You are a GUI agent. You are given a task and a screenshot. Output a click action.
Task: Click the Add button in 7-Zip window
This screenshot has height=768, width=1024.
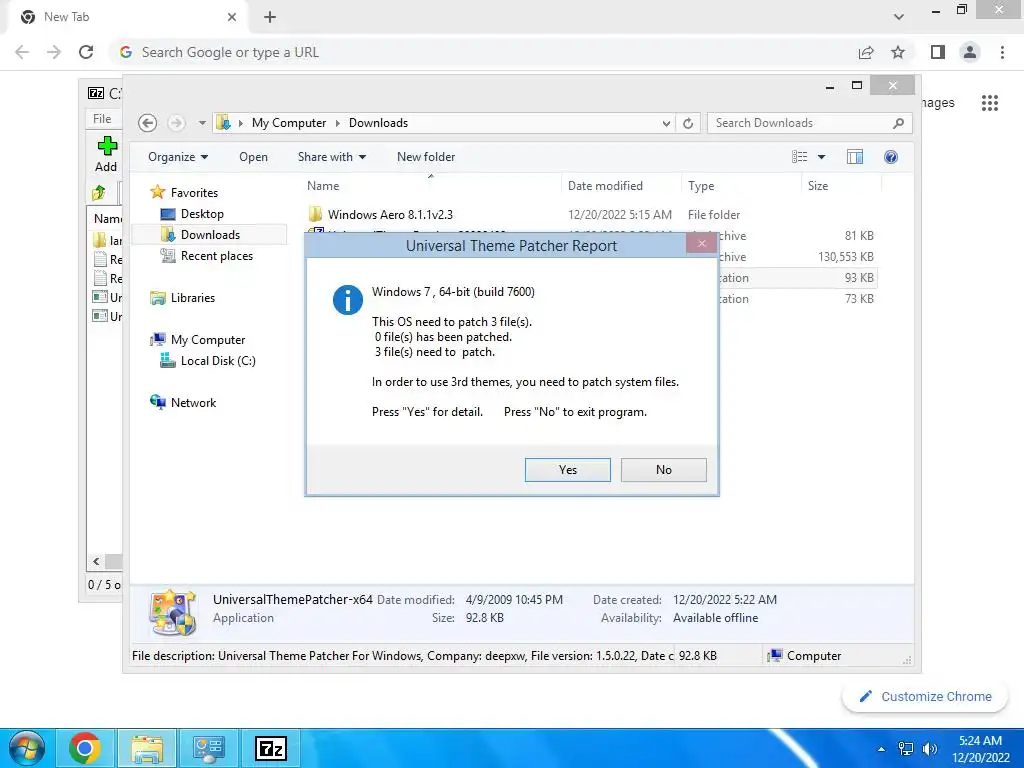coord(106,155)
